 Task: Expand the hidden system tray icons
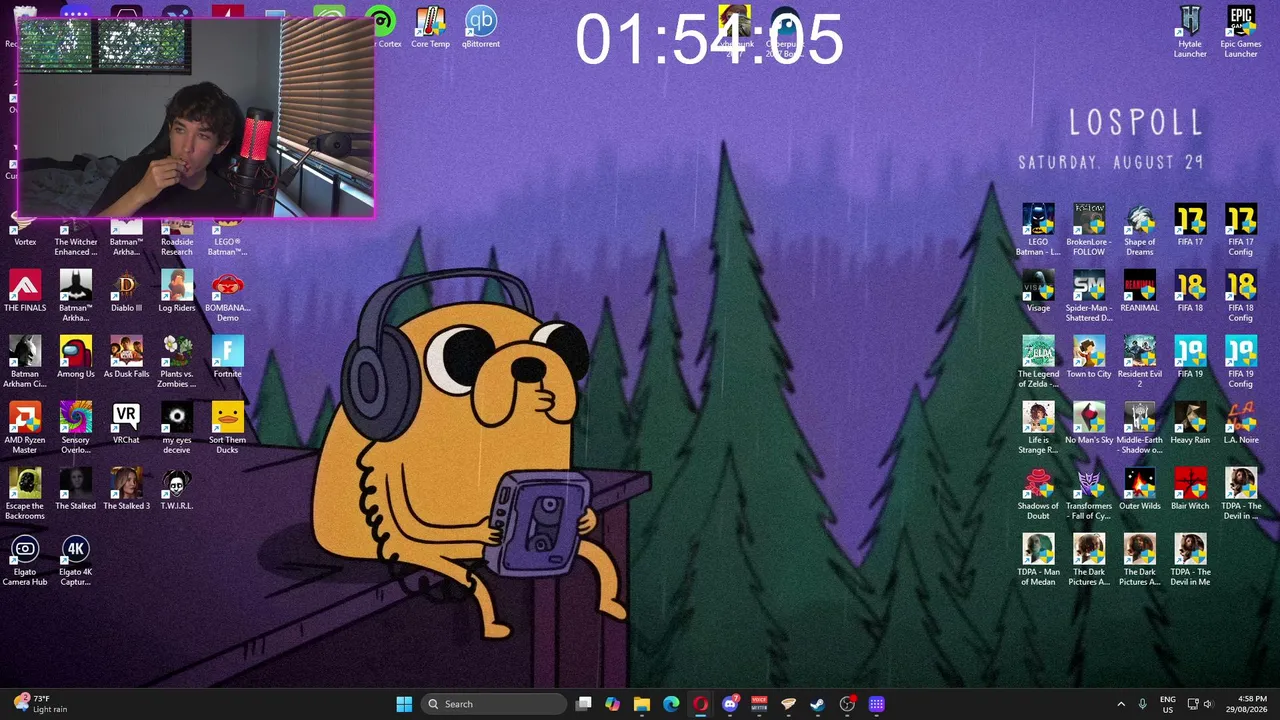coord(1121,704)
